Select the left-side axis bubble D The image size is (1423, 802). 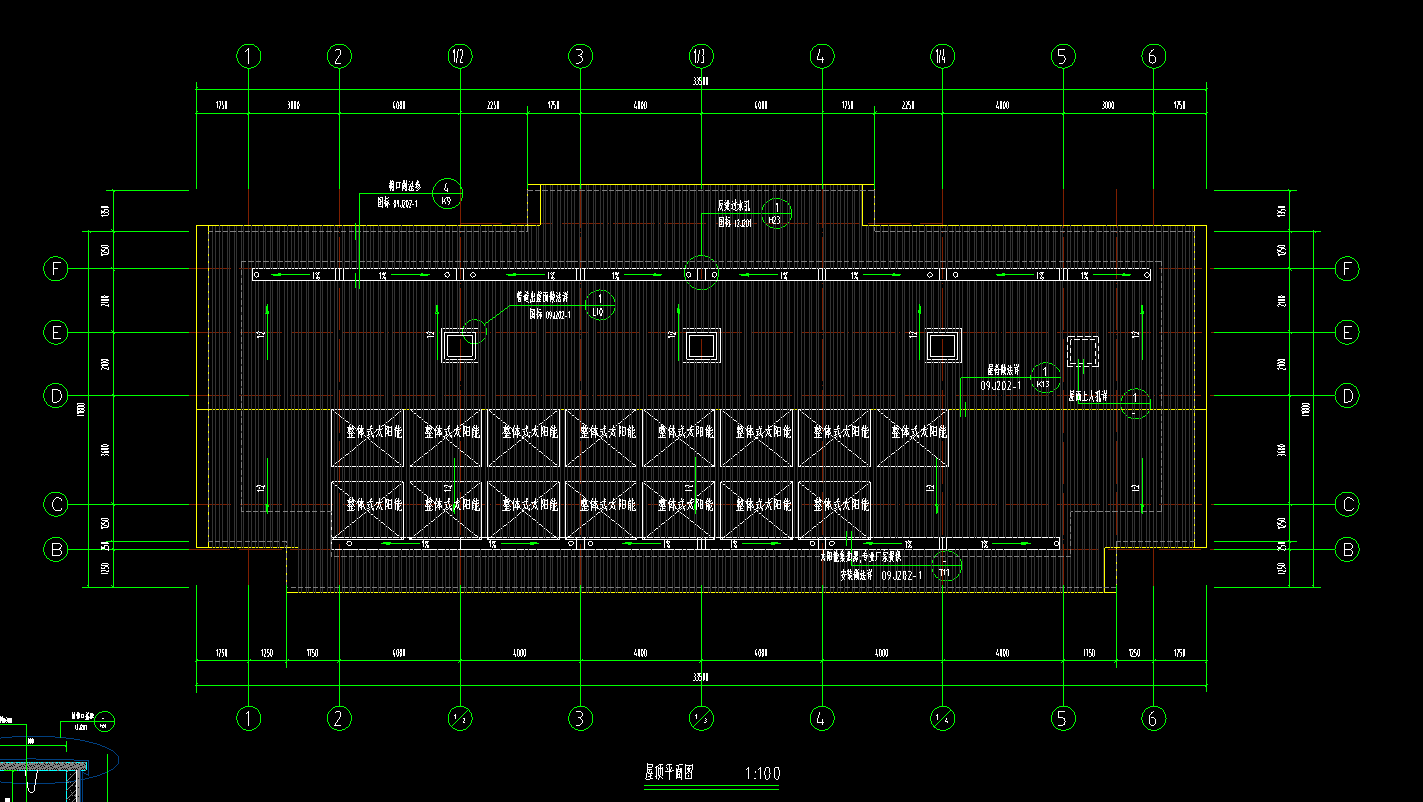[x=56, y=396]
